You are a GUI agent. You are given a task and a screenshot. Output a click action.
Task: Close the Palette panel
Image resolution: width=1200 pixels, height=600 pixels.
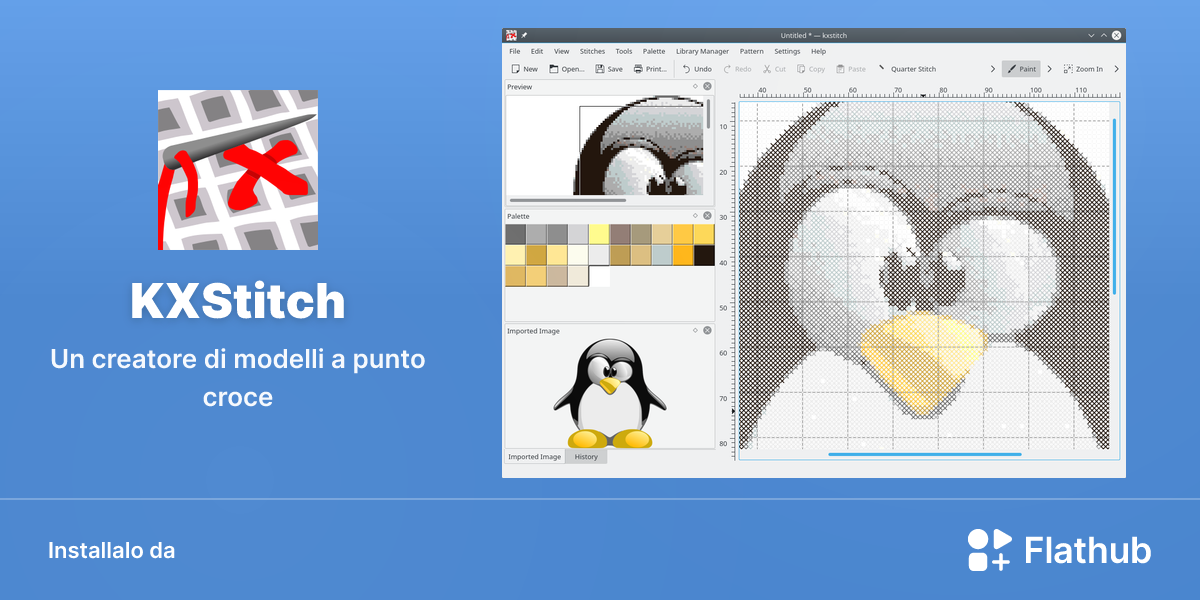[x=707, y=215]
